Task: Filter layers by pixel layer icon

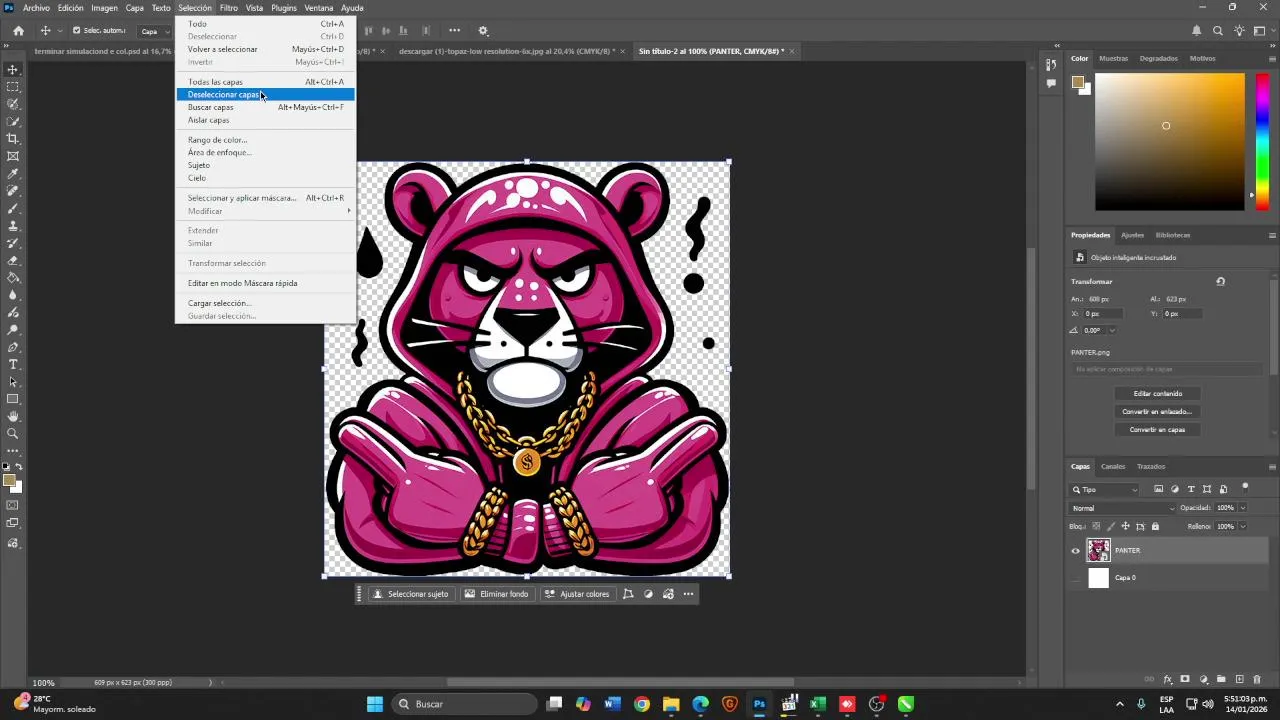Action: 1158,489
